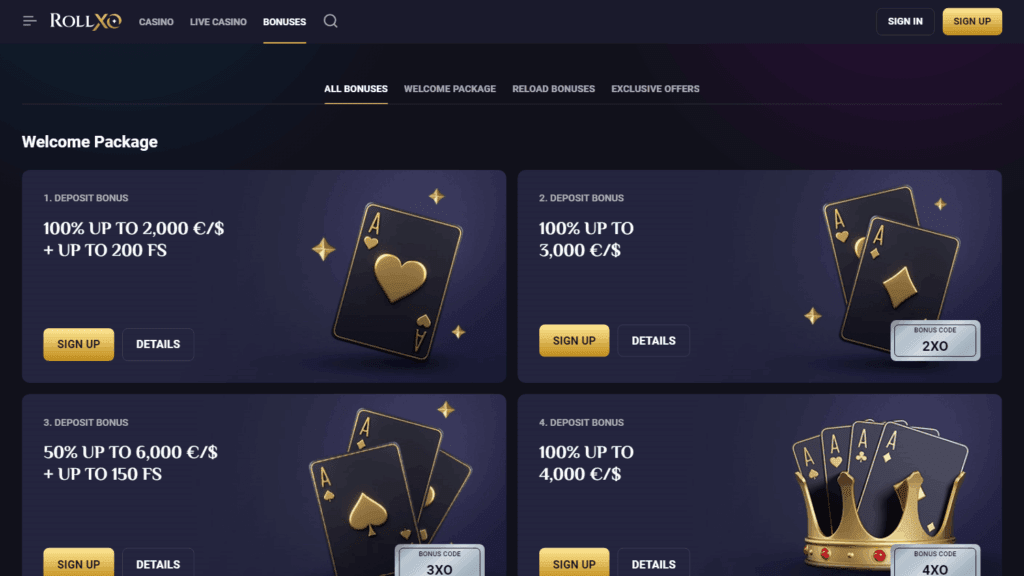Select the Exclusive Offers tab

click(655, 89)
